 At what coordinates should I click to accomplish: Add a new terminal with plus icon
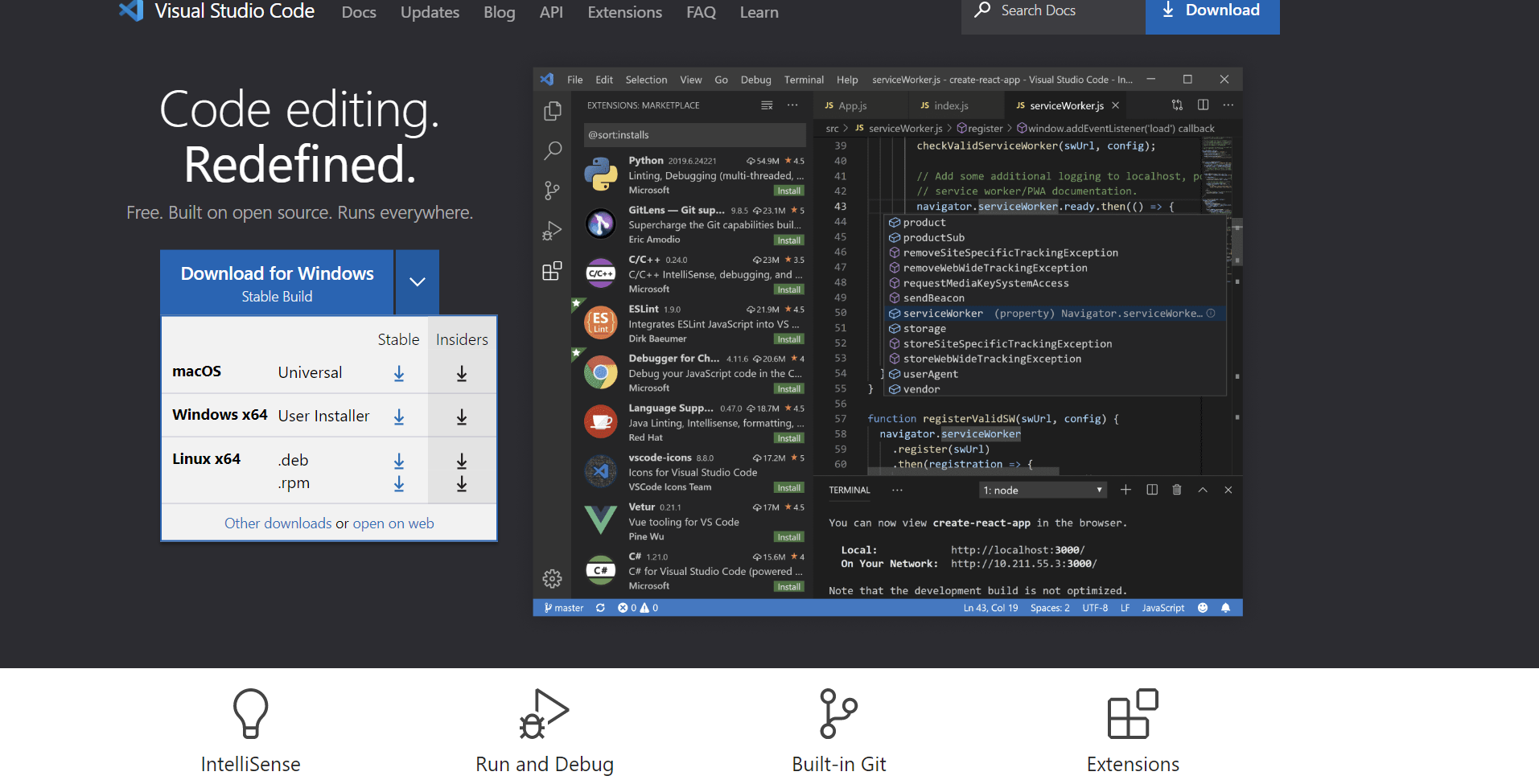1125,490
